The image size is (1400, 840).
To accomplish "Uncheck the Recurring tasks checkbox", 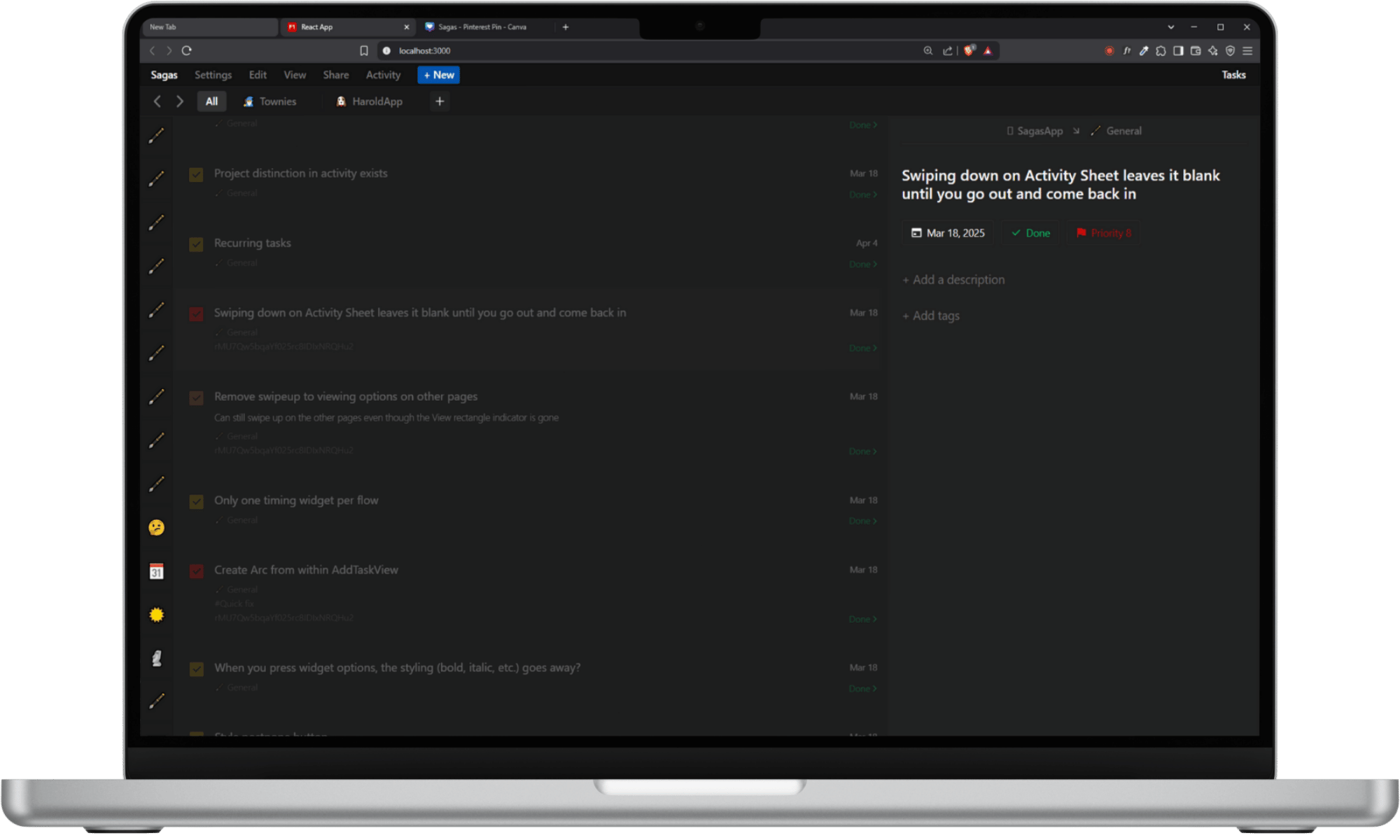I will pyautogui.click(x=196, y=244).
